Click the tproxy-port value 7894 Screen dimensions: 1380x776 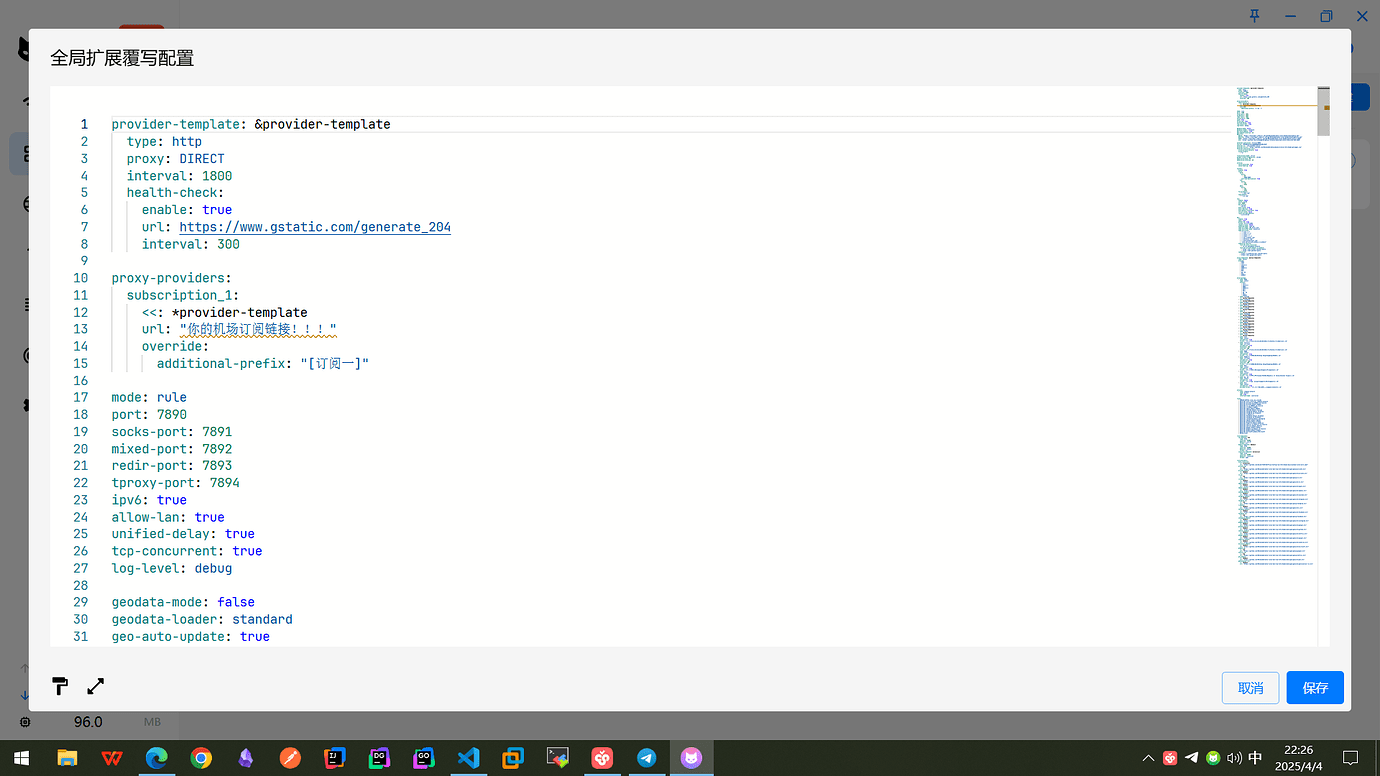pyautogui.click(x=225, y=483)
